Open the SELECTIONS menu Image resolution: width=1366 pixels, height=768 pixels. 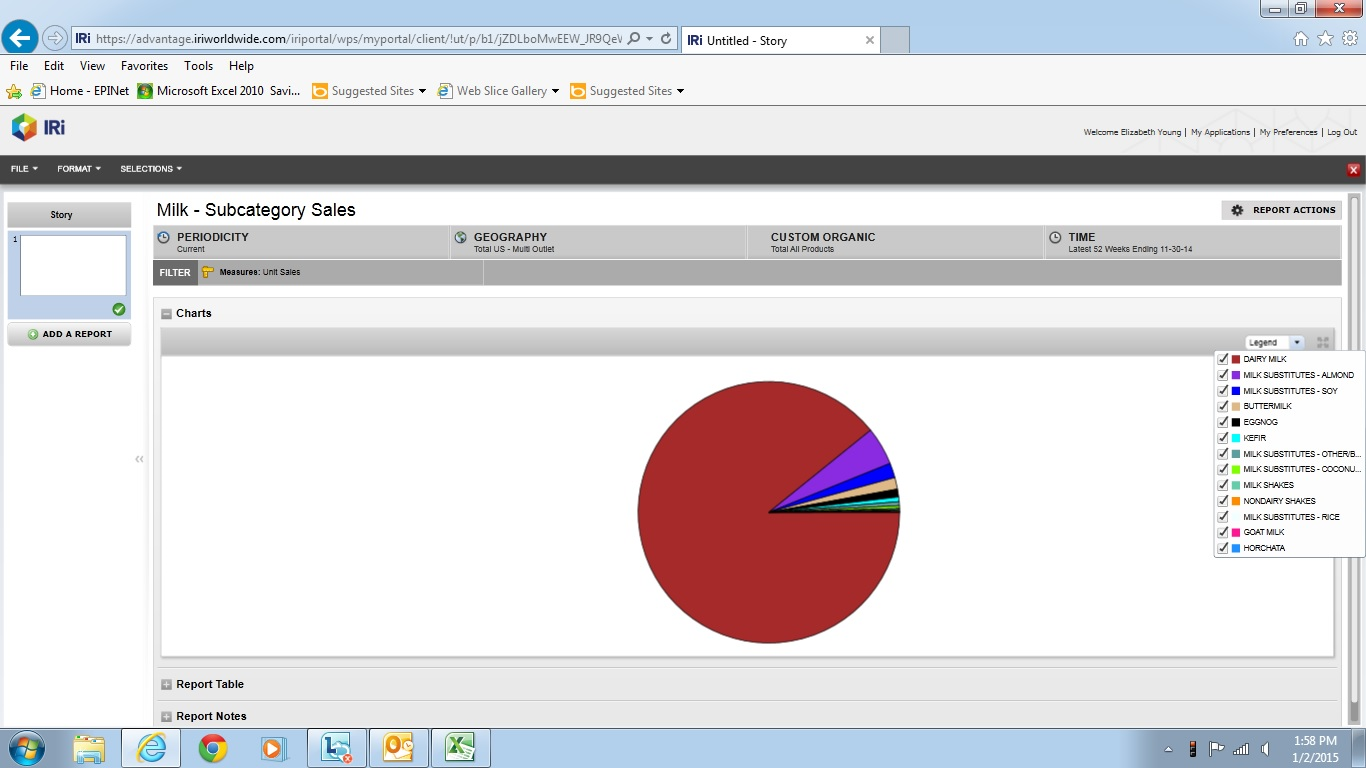coord(151,169)
